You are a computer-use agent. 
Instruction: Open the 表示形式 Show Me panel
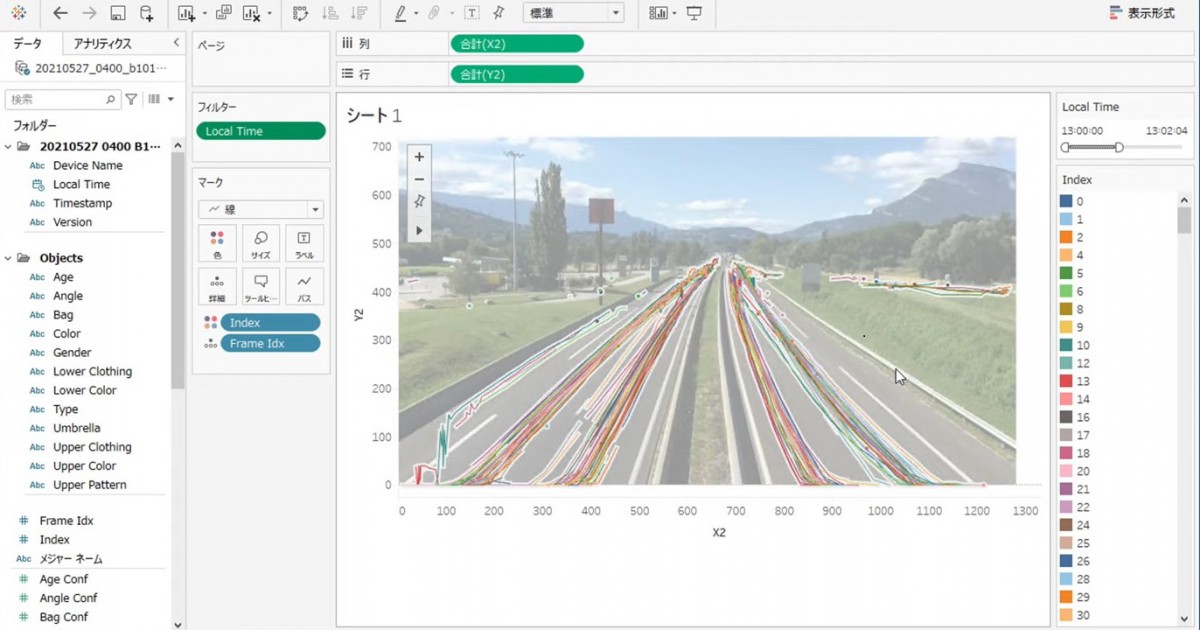(x=1142, y=14)
